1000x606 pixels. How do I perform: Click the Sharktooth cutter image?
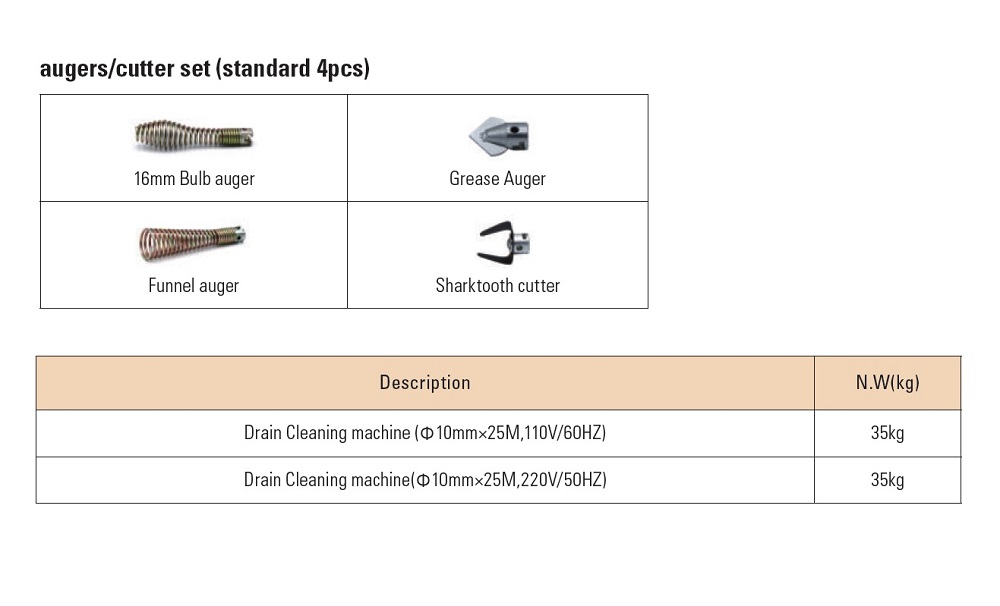504,243
